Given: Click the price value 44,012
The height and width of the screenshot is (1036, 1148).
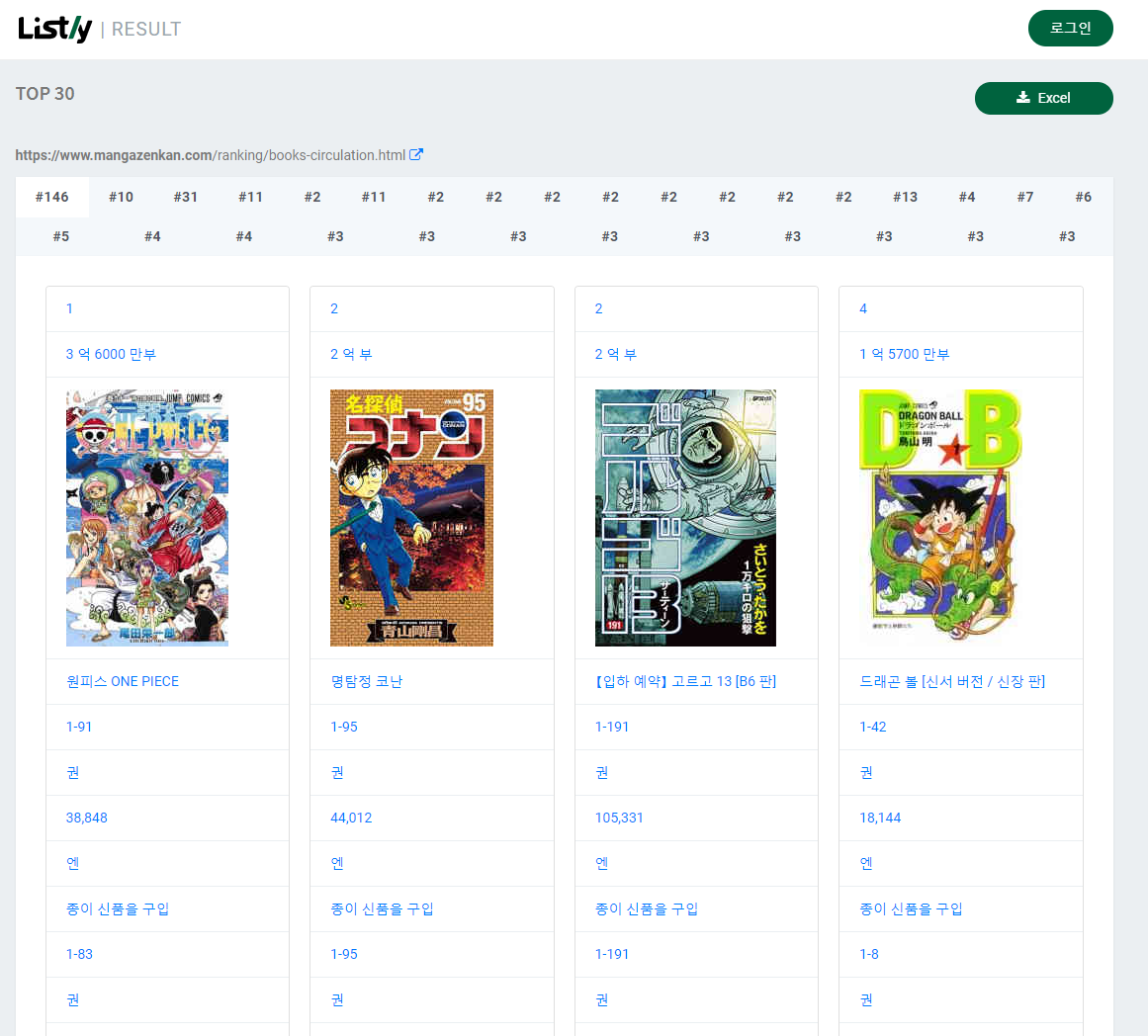Looking at the screenshot, I should click(351, 818).
